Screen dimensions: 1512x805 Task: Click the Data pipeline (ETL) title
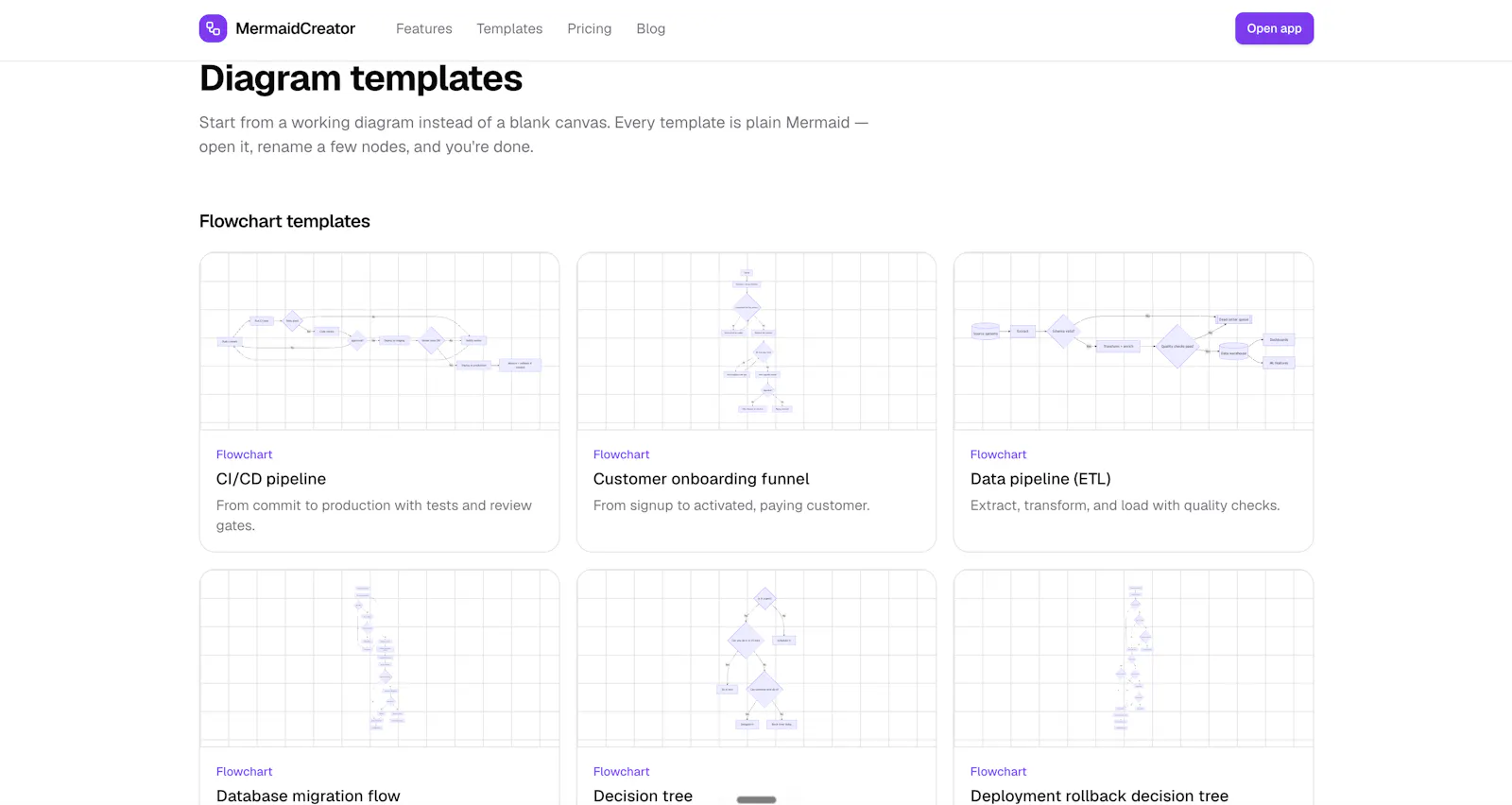point(1040,479)
